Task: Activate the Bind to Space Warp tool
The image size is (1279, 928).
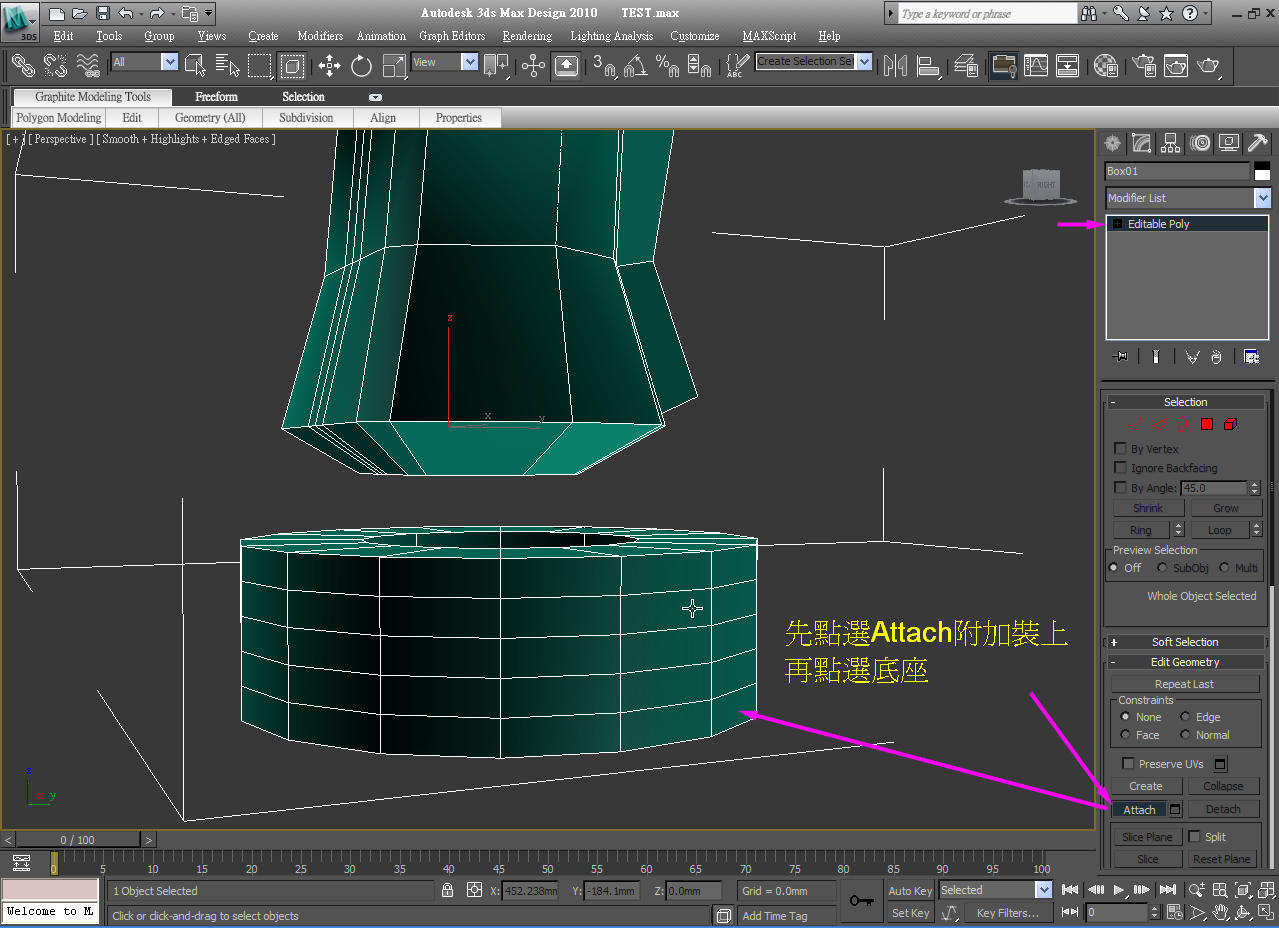Action: [88, 66]
